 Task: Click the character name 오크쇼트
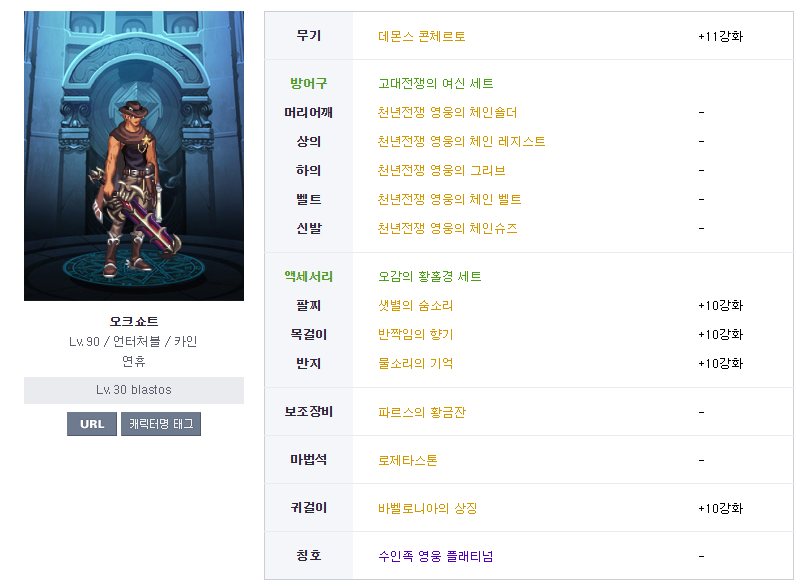pyautogui.click(x=134, y=321)
